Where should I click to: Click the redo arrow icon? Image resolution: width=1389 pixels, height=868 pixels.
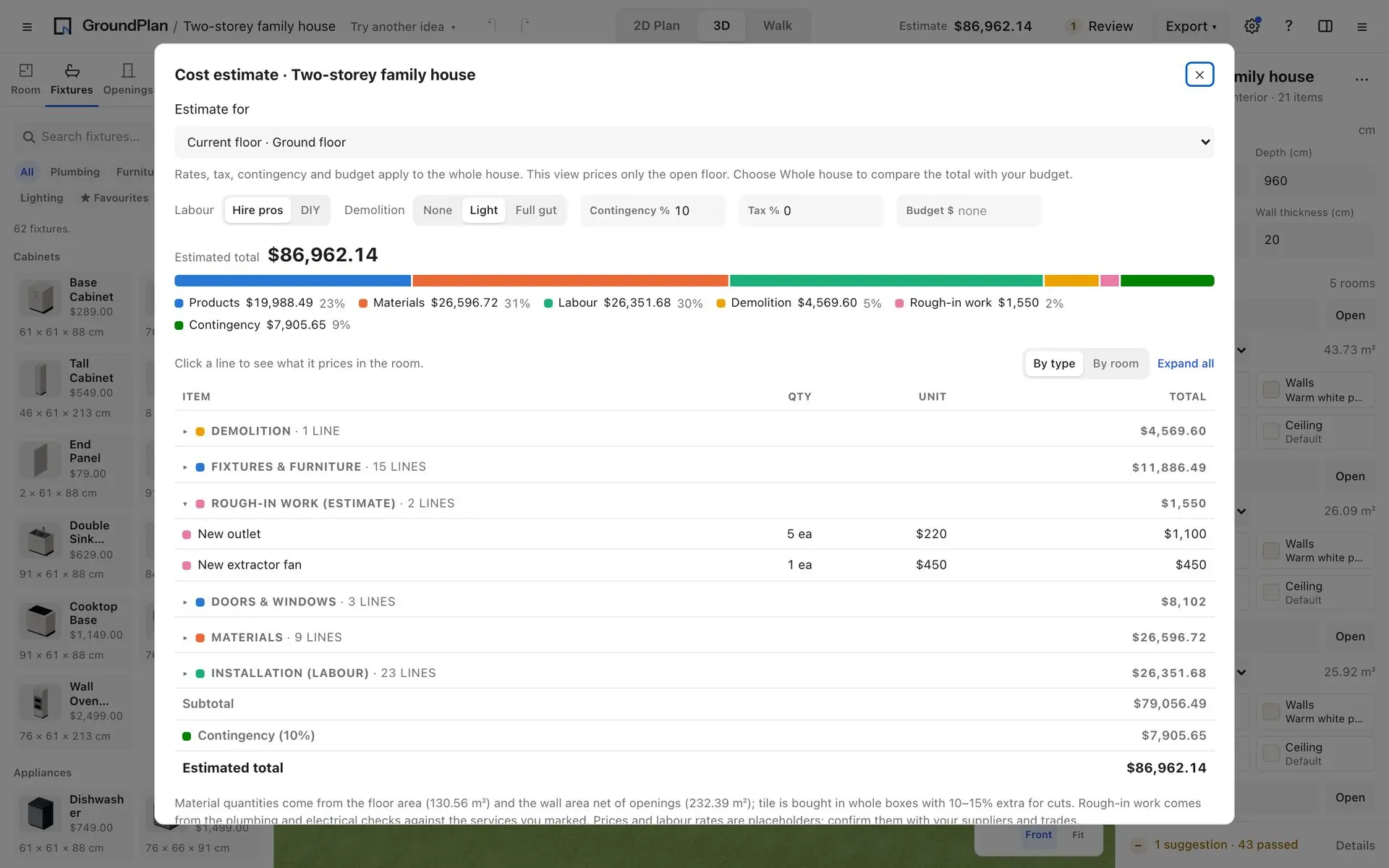click(525, 25)
